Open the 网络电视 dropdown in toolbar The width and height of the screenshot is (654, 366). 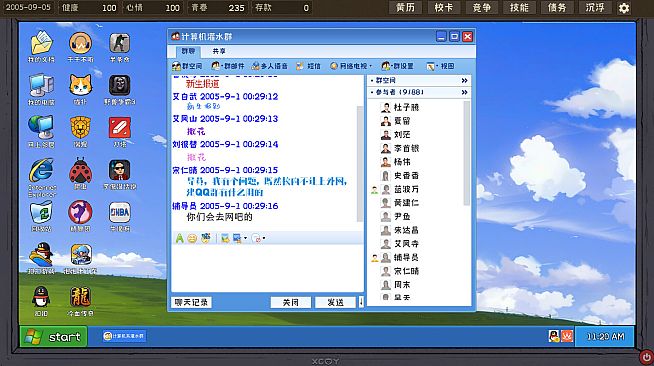pyautogui.click(x=351, y=66)
